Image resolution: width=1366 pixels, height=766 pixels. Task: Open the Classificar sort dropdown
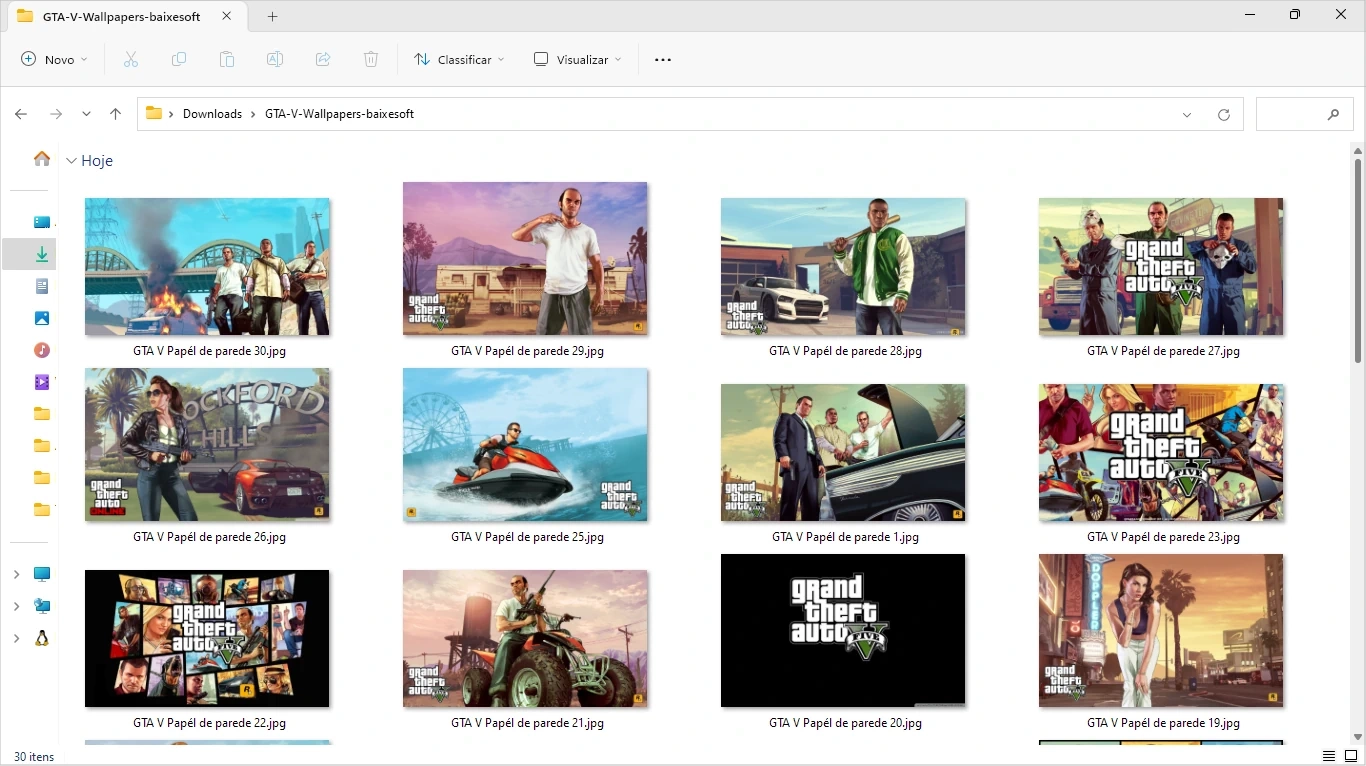(x=459, y=60)
